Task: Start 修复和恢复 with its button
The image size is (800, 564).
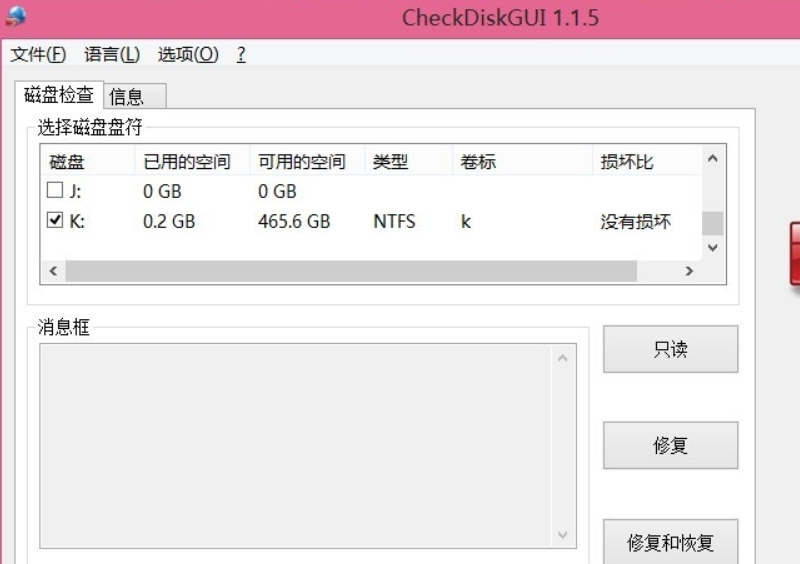Action: pos(670,543)
